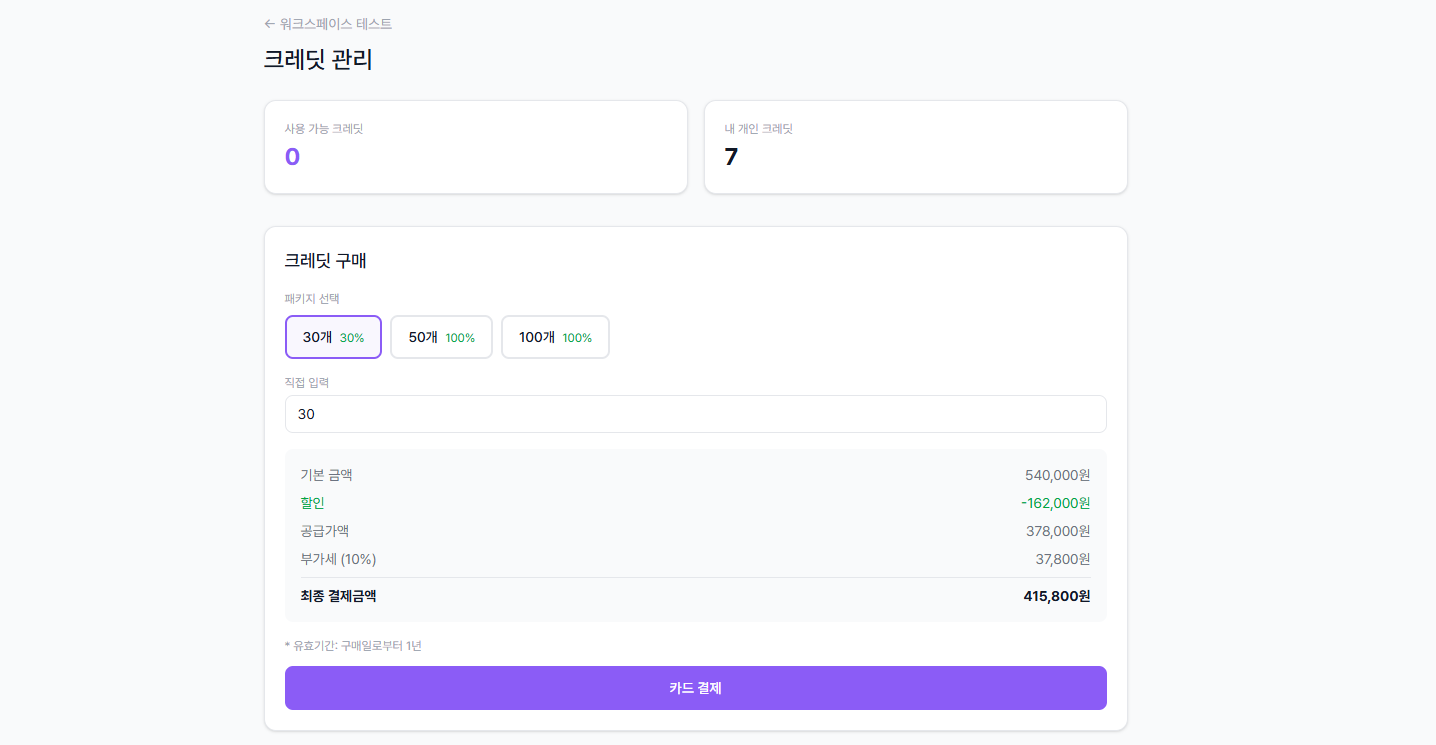Click the 유효기간 validity note text
The width and height of the screenshot is (1436, 745).
[x=353, y=646]
